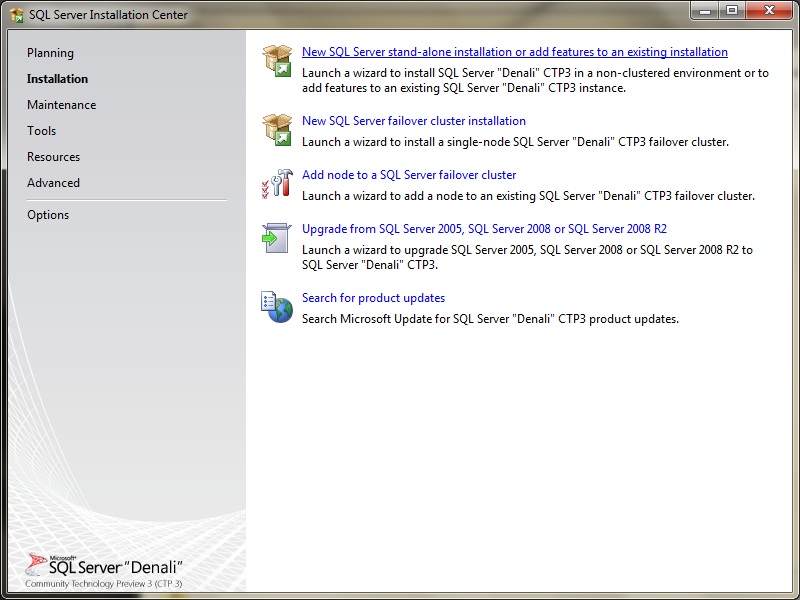The width and height of the screenshot is (800, 600).
Task: Click the product updates globe icon
Action: pyautogui.click(x=277, y=307)
